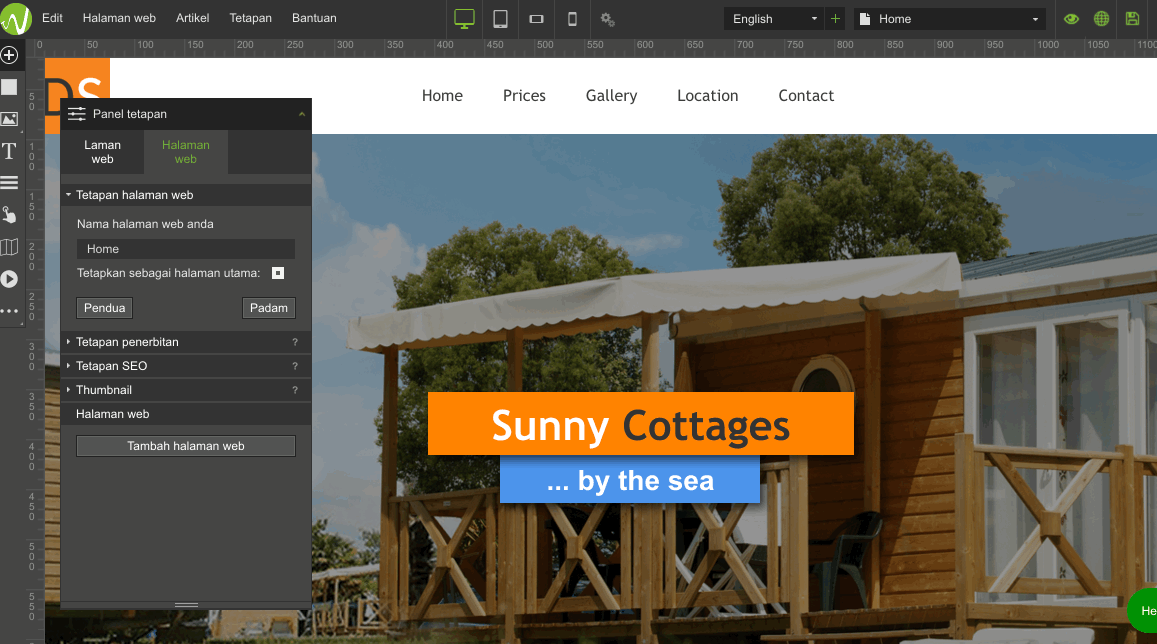Open the Home page selector dropdown
1157x644 pixels.
(948, 19)
